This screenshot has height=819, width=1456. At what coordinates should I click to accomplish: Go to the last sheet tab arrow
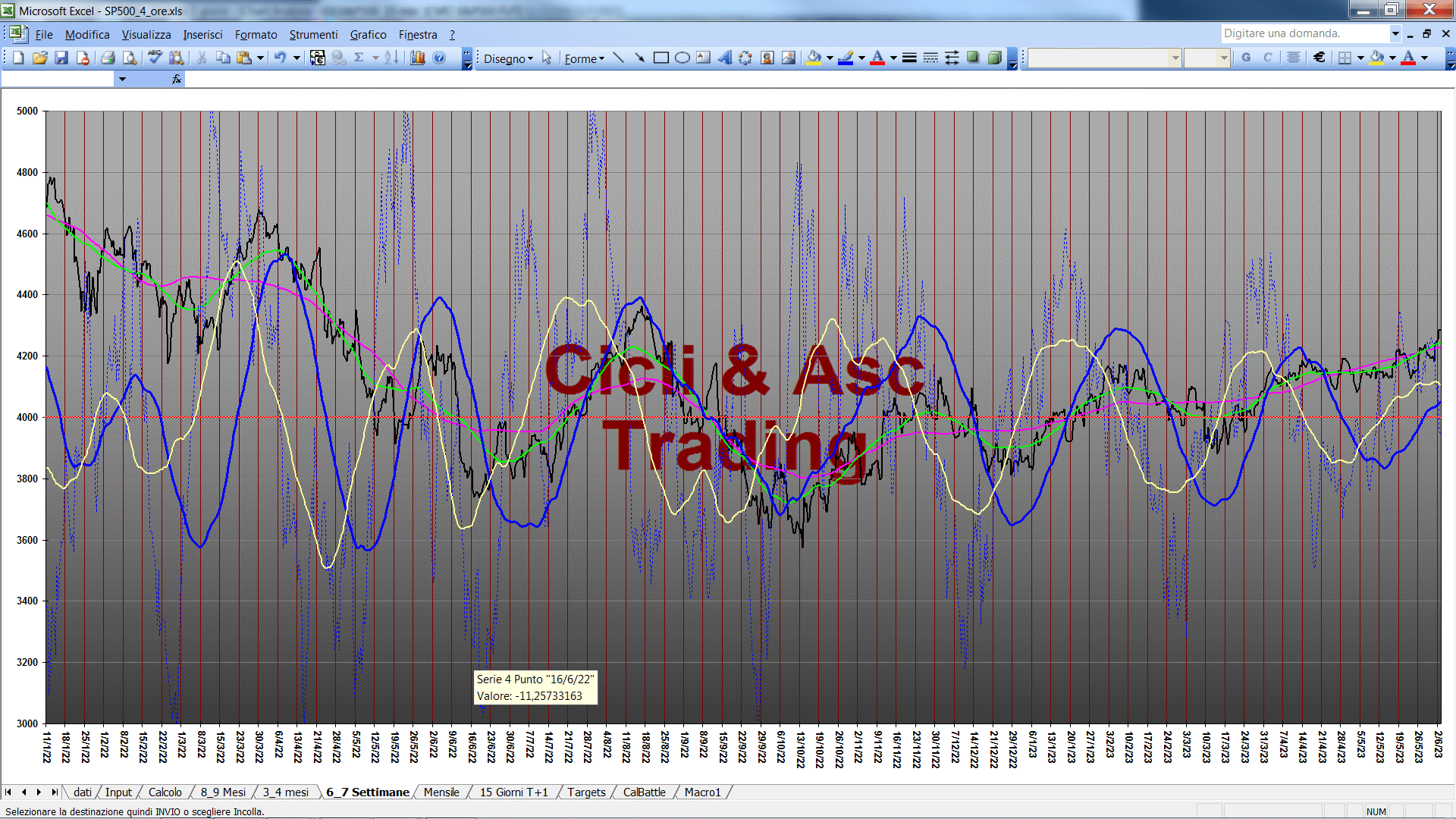(x=54, y=792)
